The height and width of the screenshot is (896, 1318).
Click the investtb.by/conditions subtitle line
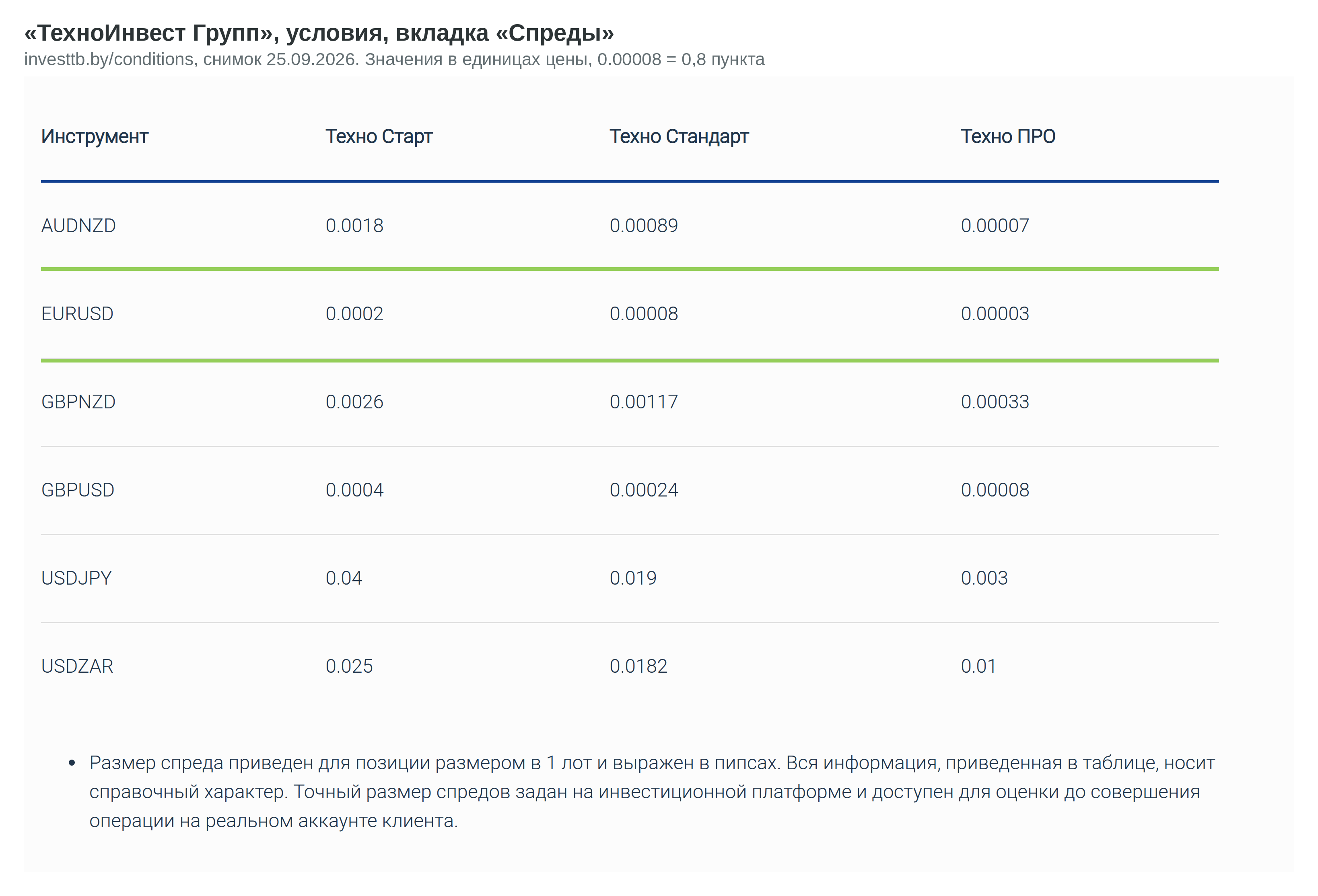click(394, 60)
